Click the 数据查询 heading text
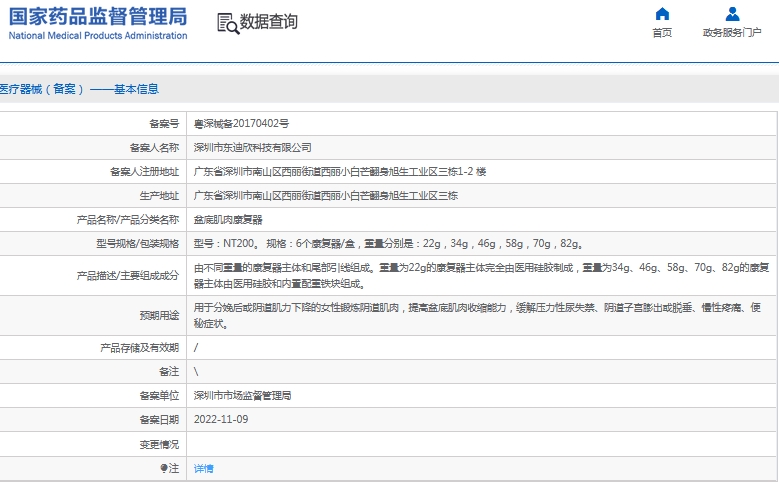Viewport: 779px width, 487px height. pos(269,22)
